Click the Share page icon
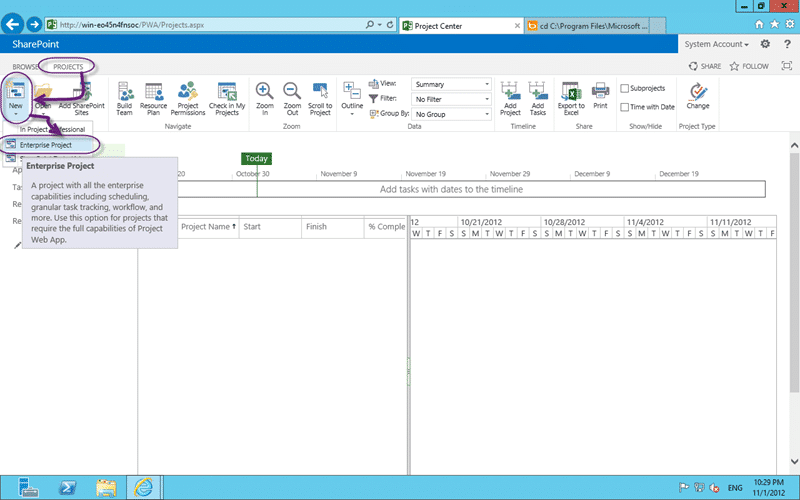The width and height of the screenshot is (800, 500). 705,66
